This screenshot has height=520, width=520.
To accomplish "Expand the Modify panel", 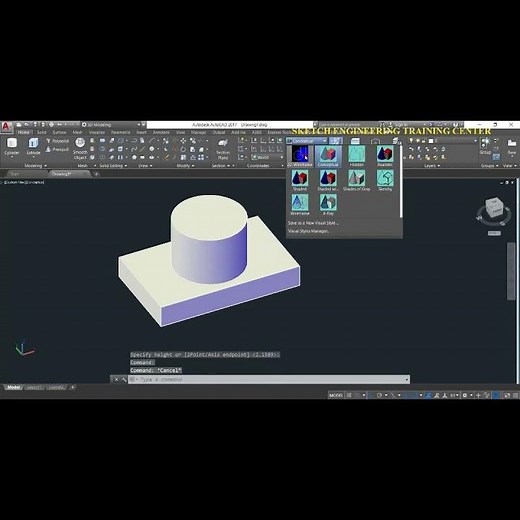I will (185, 166).
